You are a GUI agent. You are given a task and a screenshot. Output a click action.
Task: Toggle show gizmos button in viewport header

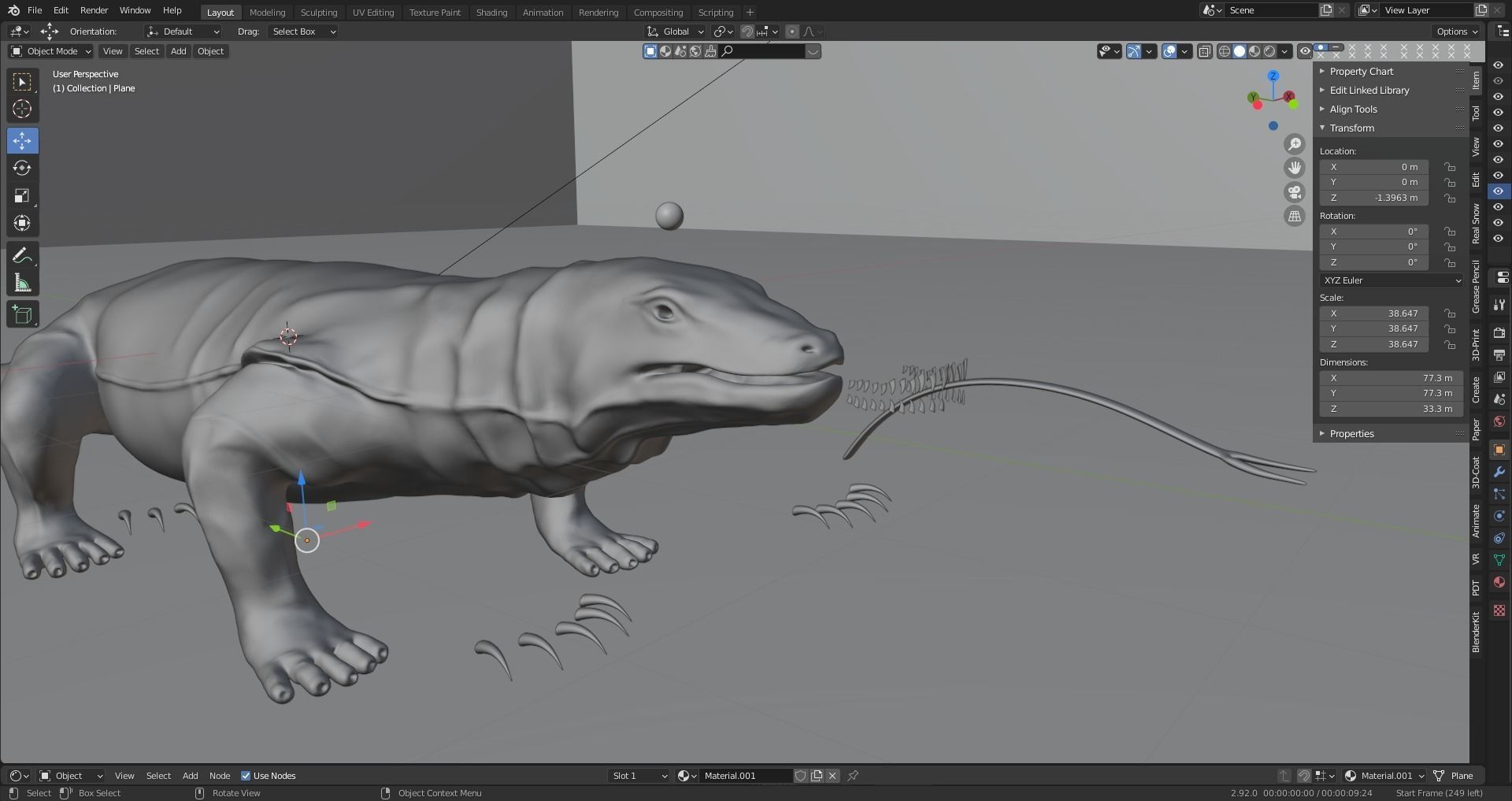pos(1134,51)
